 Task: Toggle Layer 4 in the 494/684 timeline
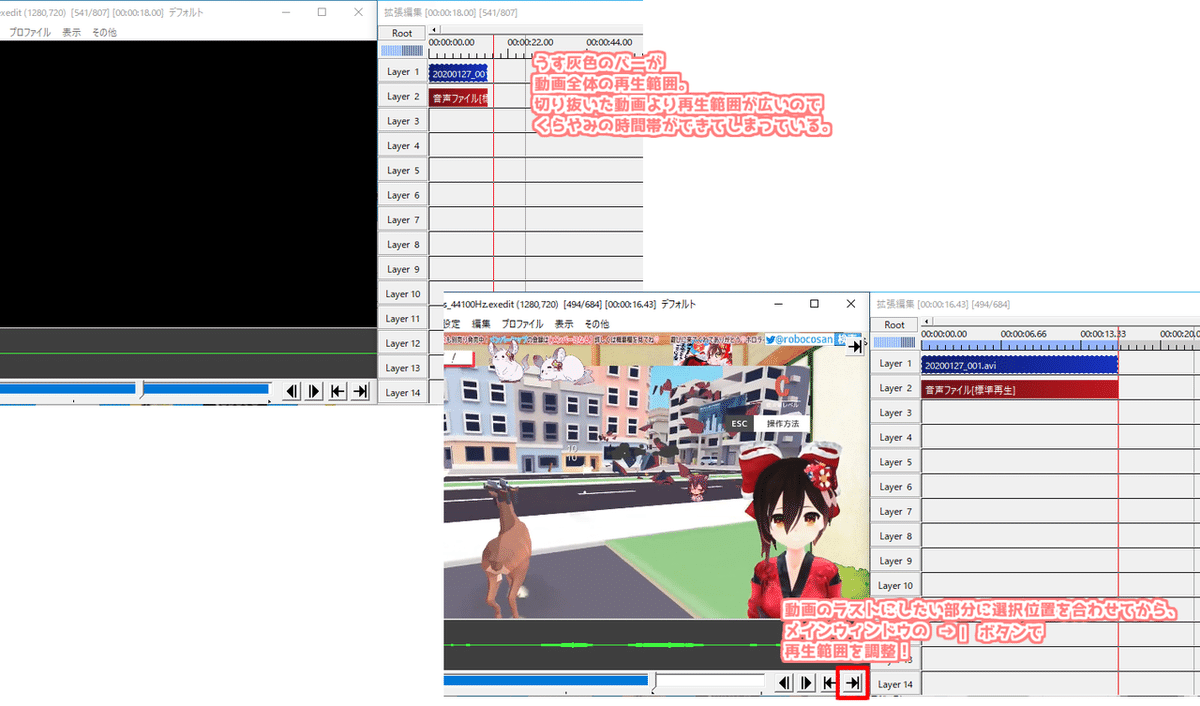coord(895,438)
